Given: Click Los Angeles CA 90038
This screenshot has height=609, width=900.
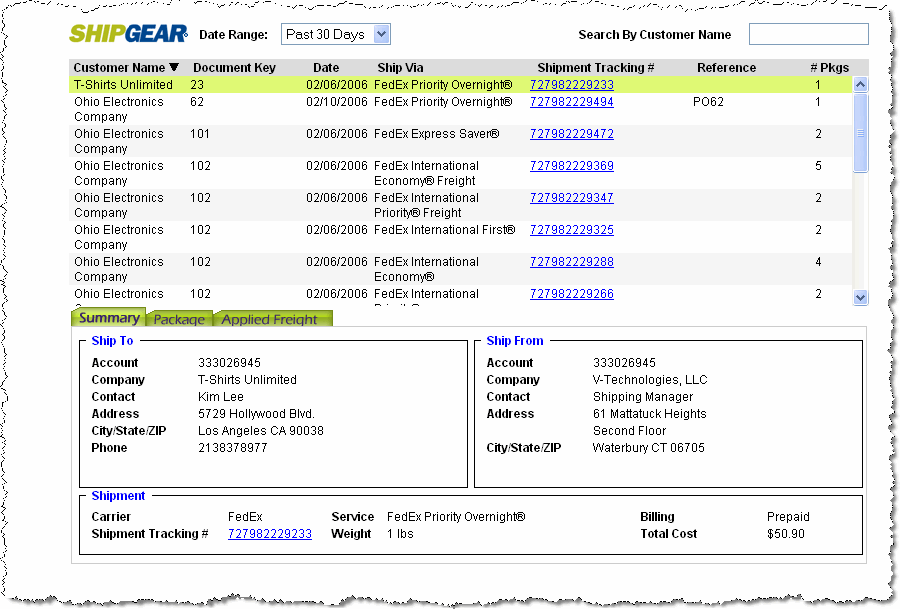Looking at the screenshot, I should 261,431.
